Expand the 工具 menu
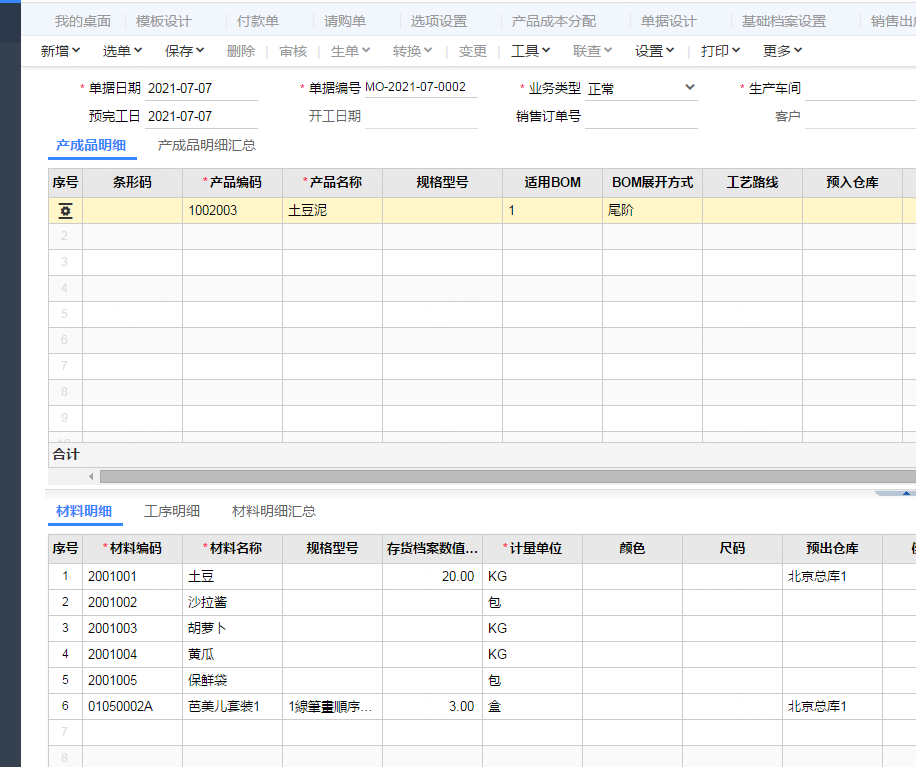Image resolution: width=916 pixels, height=767 pixels. click(x=530, y=51)
